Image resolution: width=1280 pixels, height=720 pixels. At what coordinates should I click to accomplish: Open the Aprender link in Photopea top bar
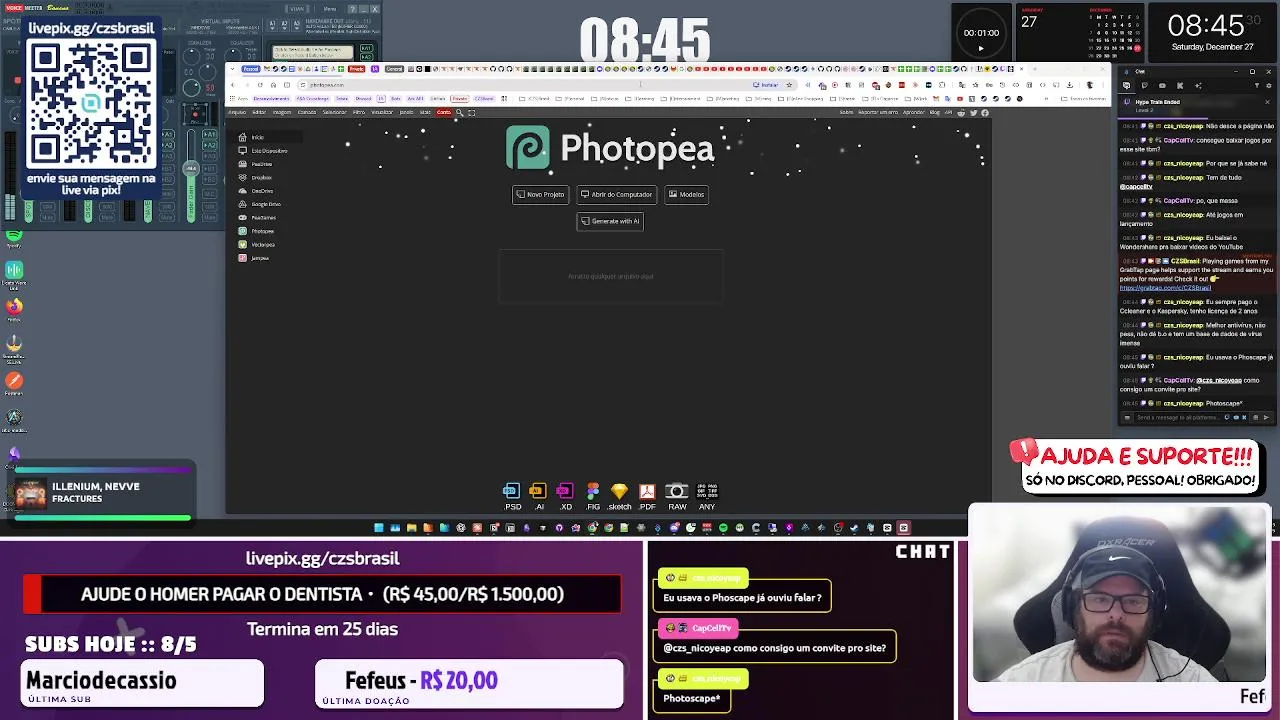tap(913, 112)
